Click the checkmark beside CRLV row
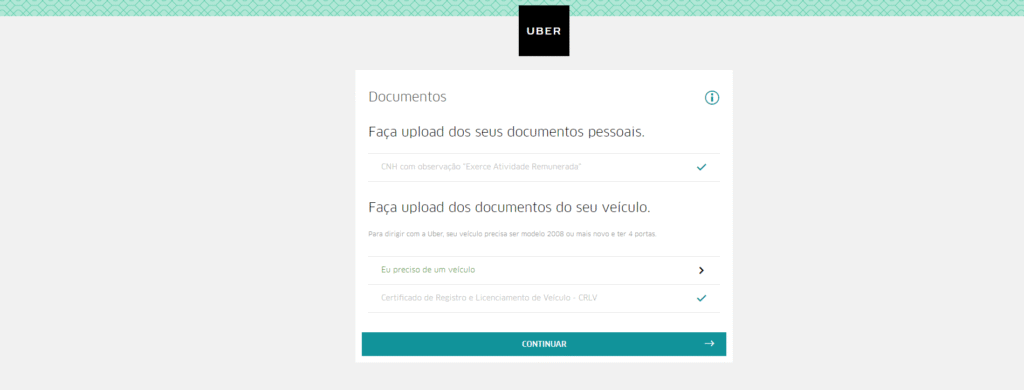Viewport: 1024px width, 390px height. 701,298
